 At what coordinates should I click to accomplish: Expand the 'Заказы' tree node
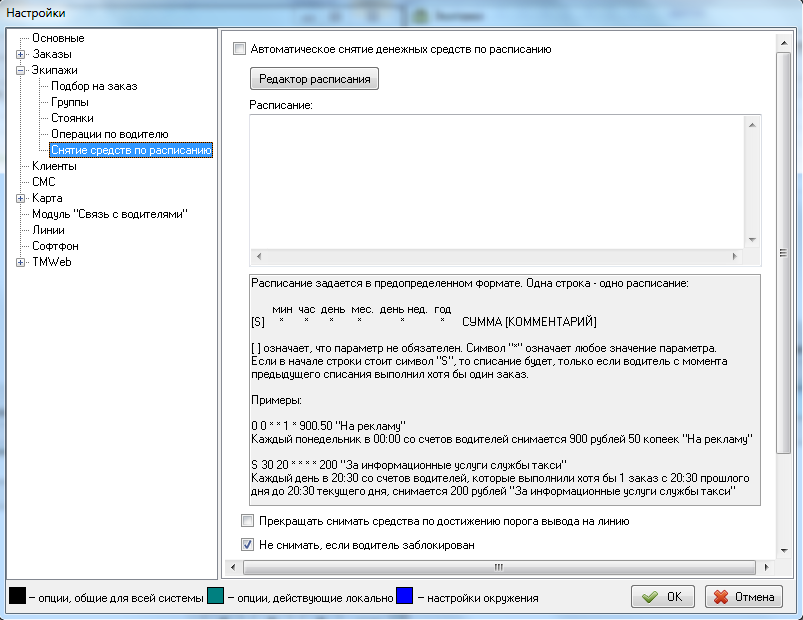[x=20, y=54]
